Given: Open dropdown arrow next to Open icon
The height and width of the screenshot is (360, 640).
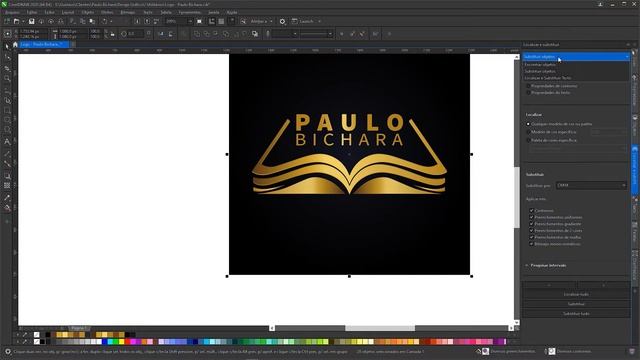Looking at the screenshot, I should tap(23, 21).
